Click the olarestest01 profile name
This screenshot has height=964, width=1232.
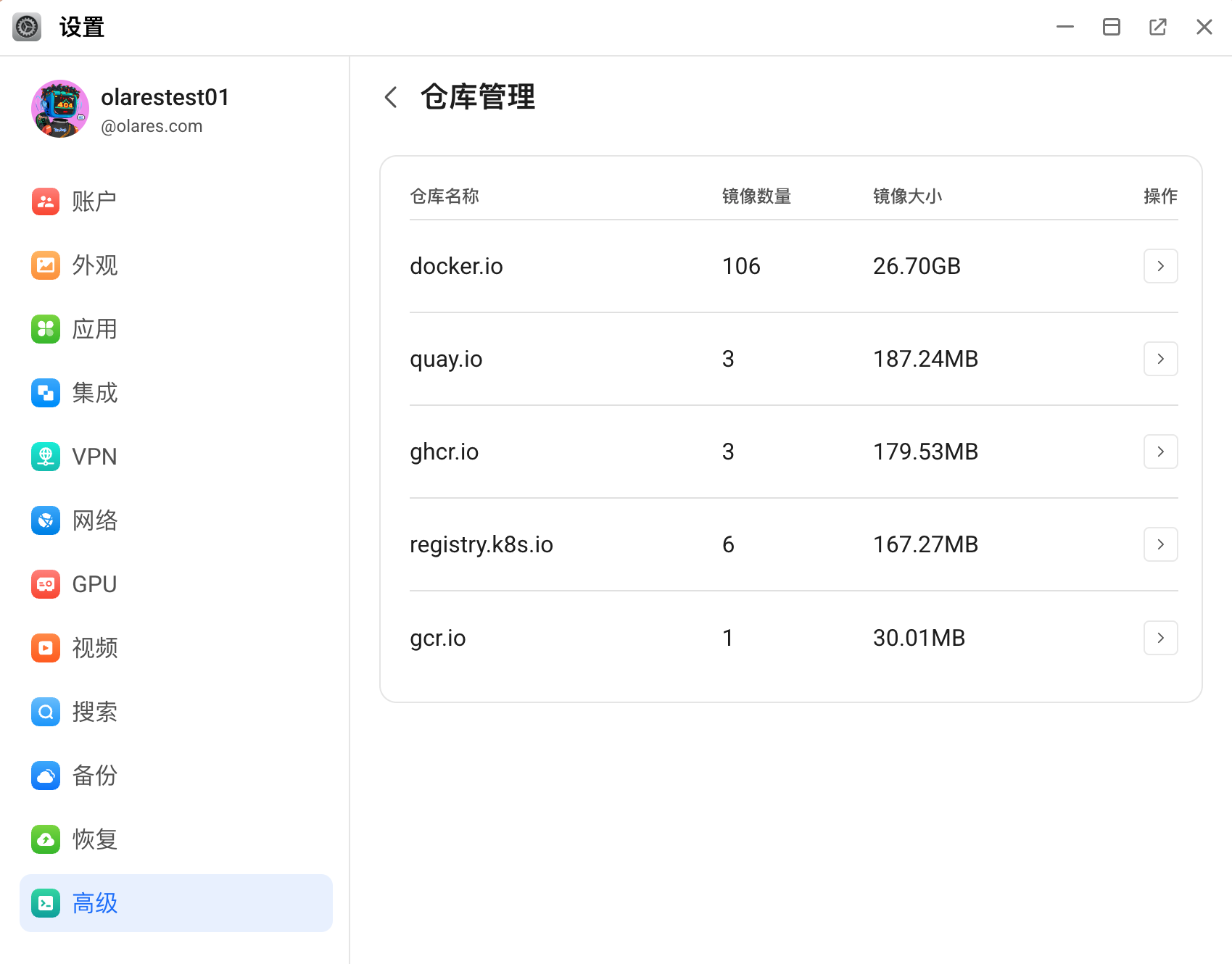[165, 97]
